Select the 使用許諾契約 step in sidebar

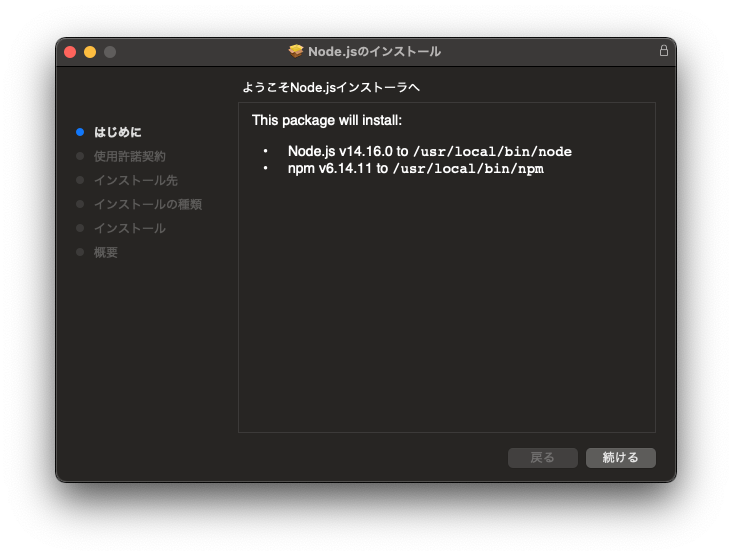coord(130,156)
